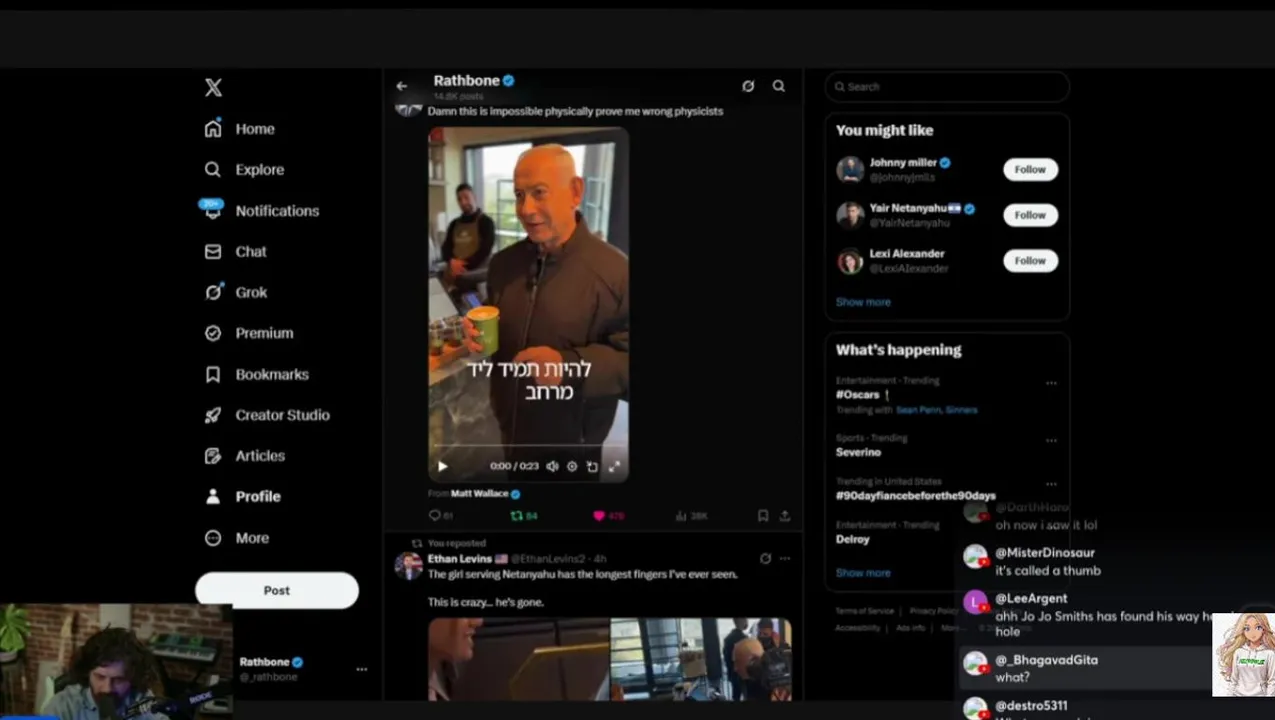Open Notifications from the sidebar
Image resolution: width=1275 pixels, height=720 pixels.
coord(262,211)
